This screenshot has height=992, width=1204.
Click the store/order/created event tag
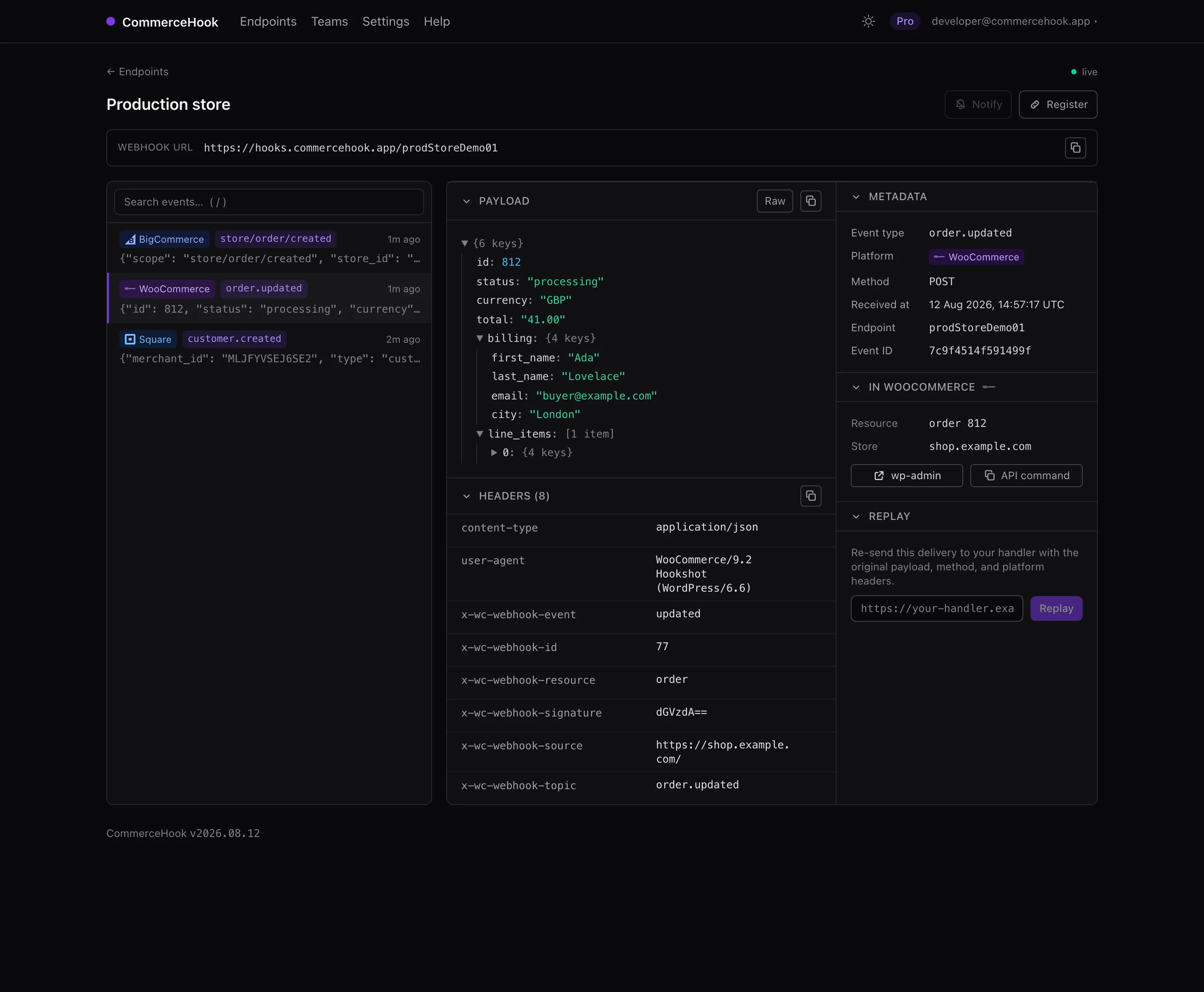(276, 239)
